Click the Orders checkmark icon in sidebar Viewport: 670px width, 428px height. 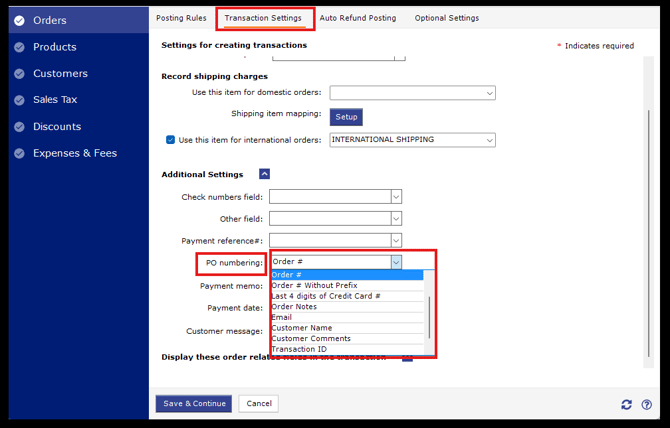[x=20, y=20]
